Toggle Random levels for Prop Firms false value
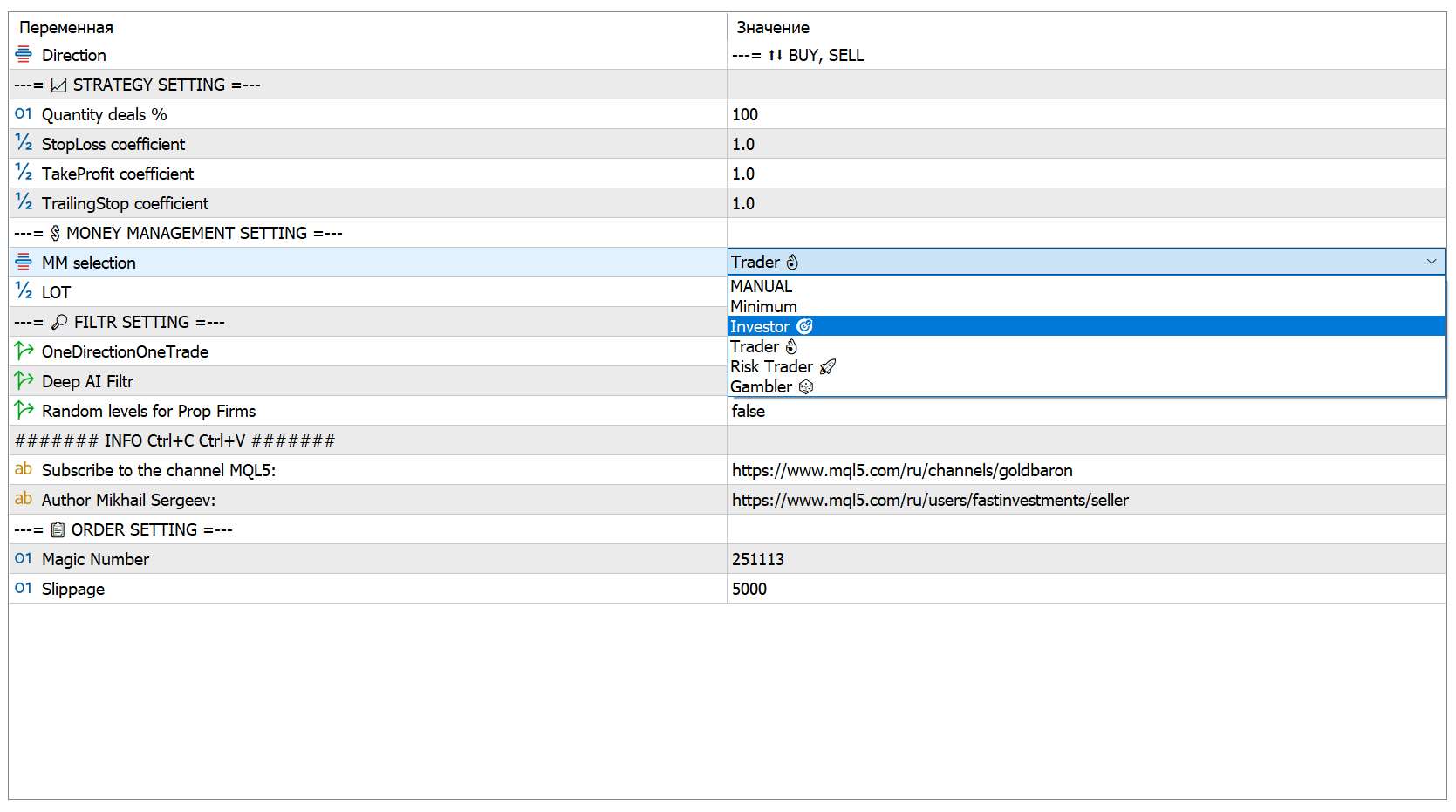Viewport: 1456px width, 812px height. click(x=749, y=411)
